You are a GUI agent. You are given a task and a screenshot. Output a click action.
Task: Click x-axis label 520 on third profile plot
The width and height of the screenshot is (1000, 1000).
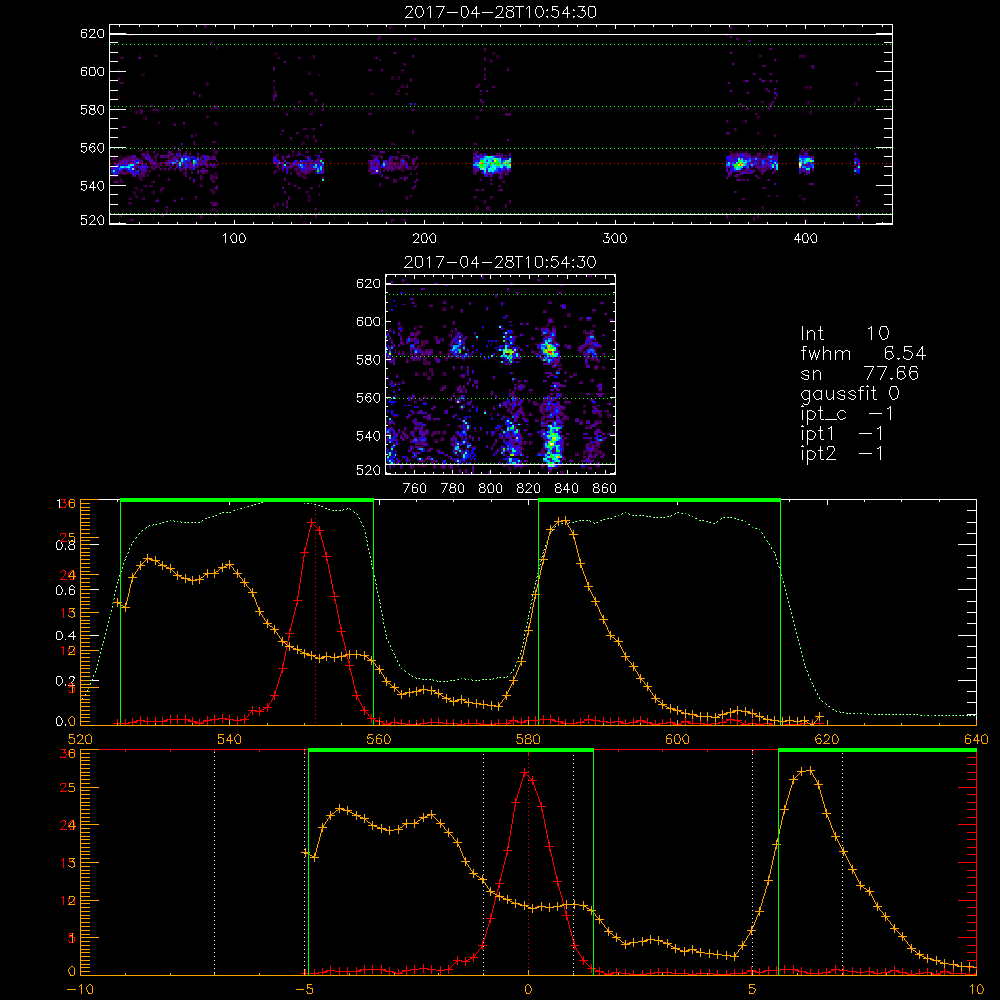point(80,739)
